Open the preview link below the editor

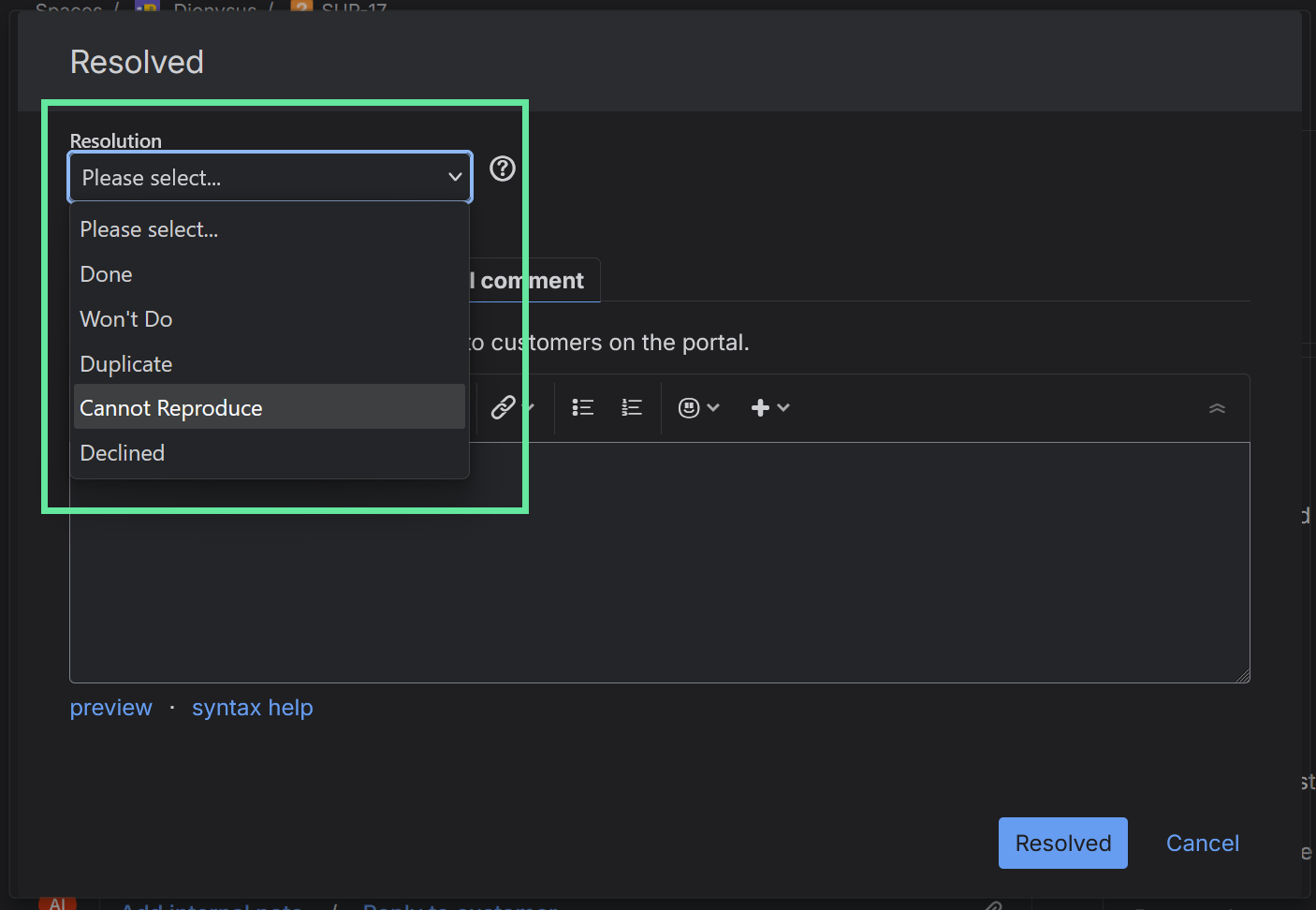pyautogui.click(x=110, y=708)
